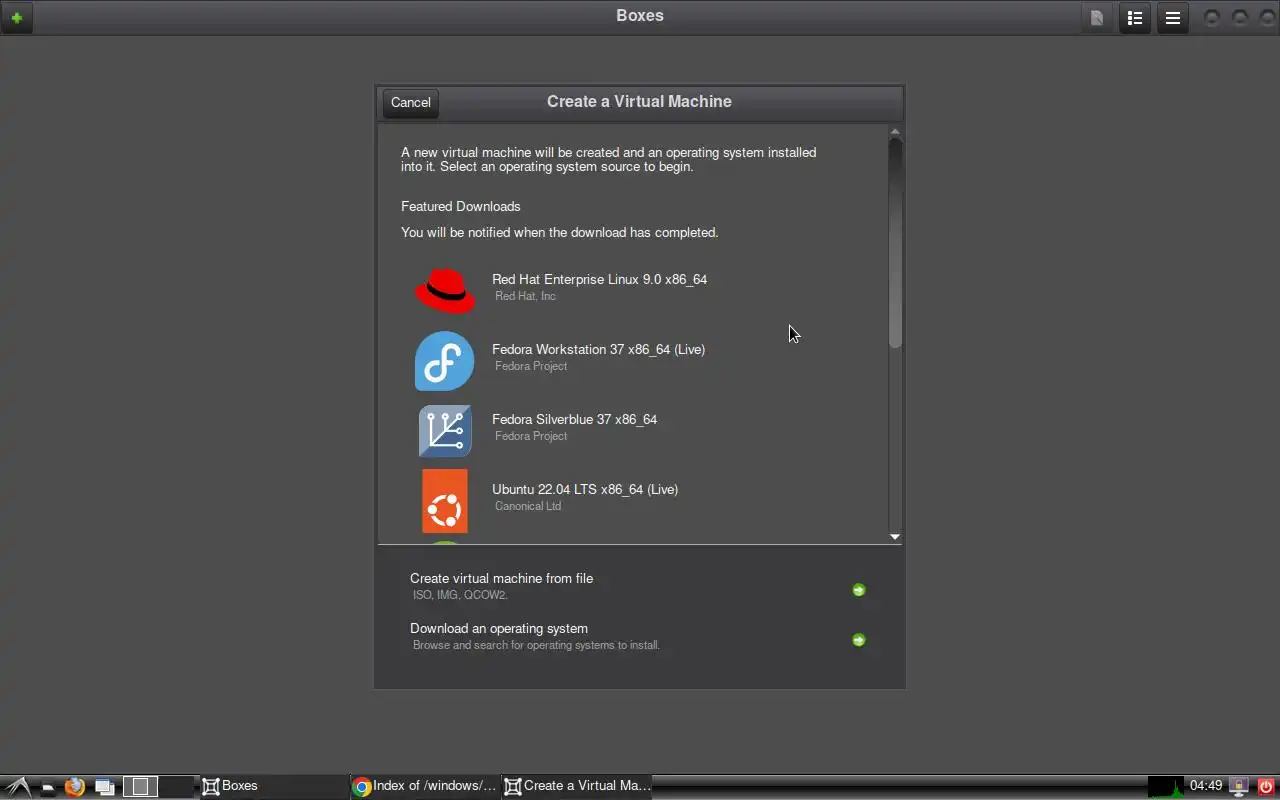Launch Firefox from the taskbar
The width and height of the screenshot is (1280, 800).
(x=75, y=786)
